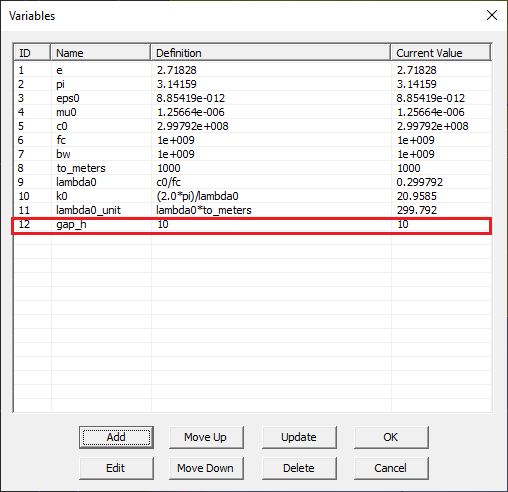
Task: Select the gap_h variable row
Action: click(x=252, y=224)
